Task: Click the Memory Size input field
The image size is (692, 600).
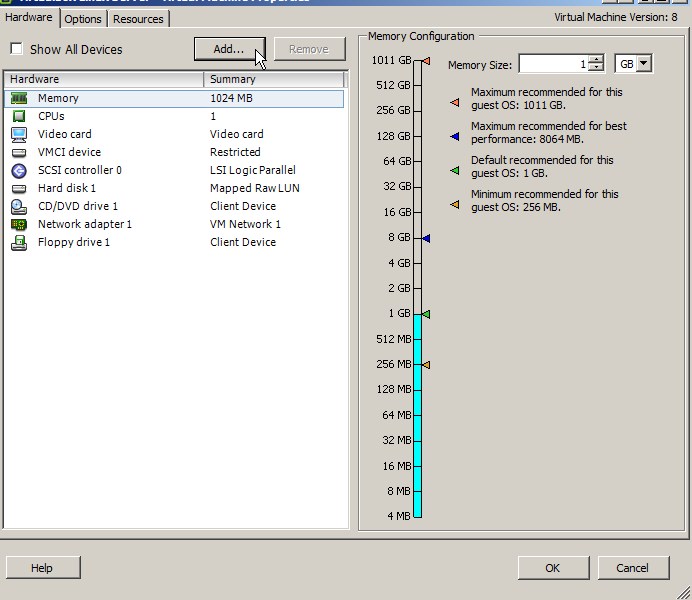Action: coord(554,64)
